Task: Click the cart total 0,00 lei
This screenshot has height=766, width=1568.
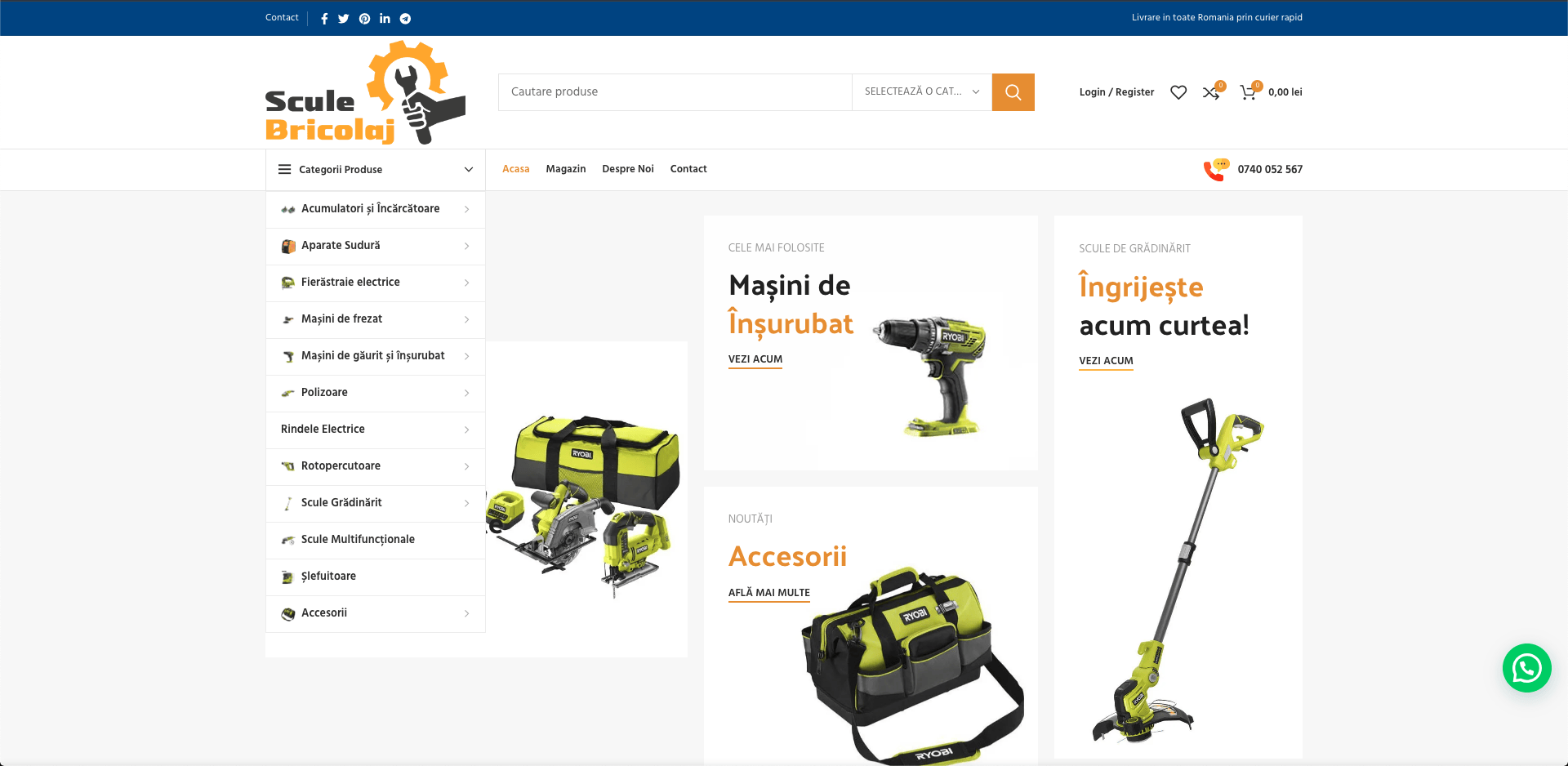Action: (x=1285, y=92)
